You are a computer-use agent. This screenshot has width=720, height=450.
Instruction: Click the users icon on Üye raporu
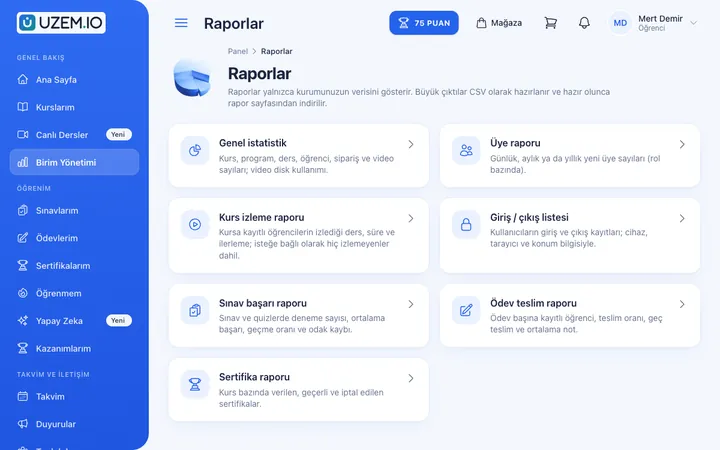click(x=466, y=150)
